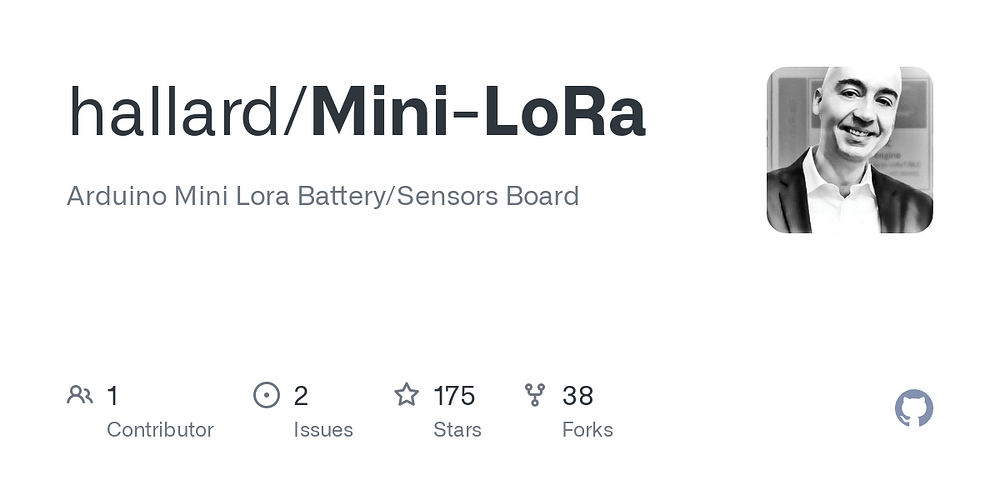Click the 38 forks count
The image size is (1000, 500).
[x=578, y=396]
